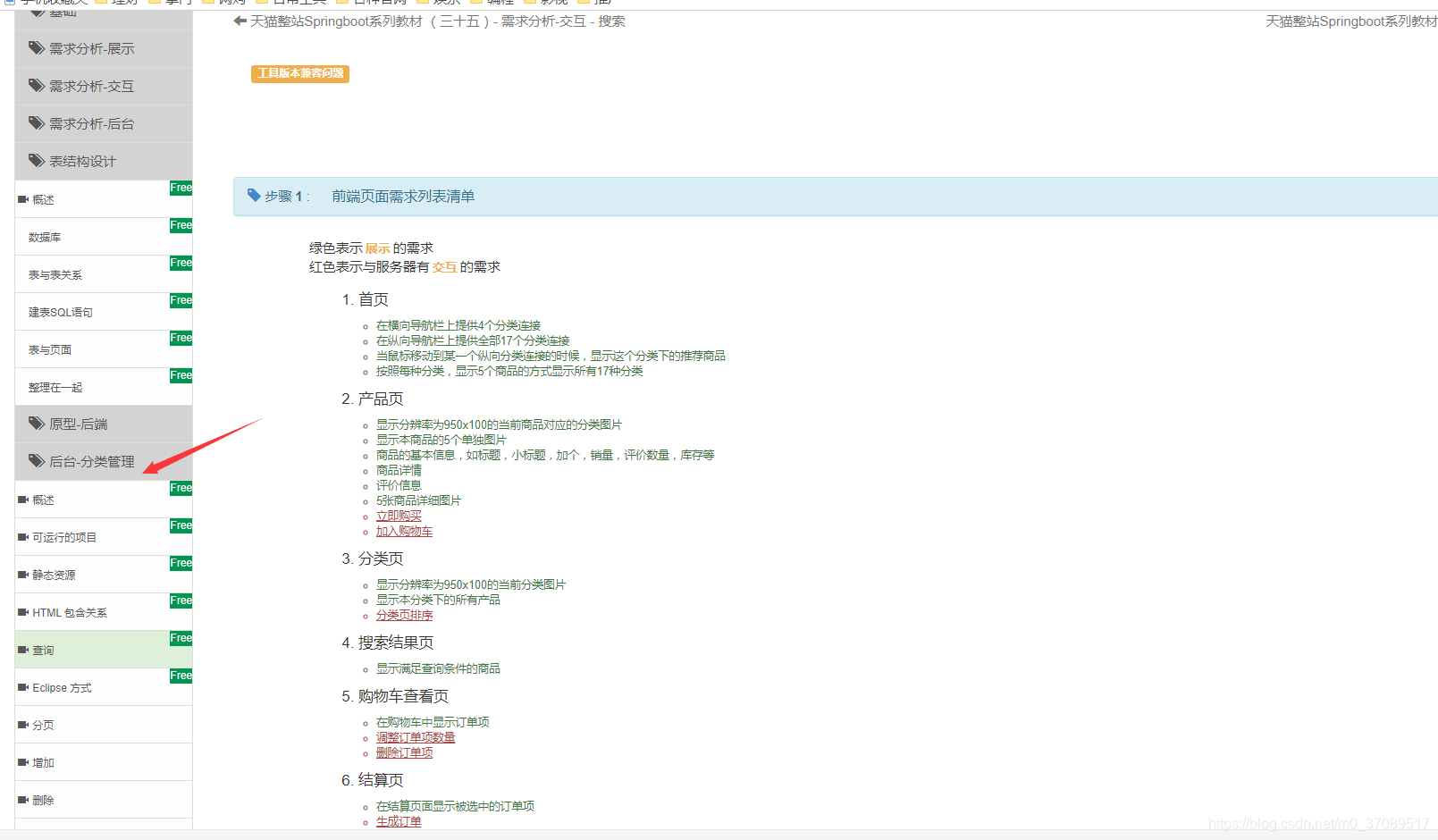Click red 生成订单 link
This screenshot has width=1438, height=840.
(x=399, y=821)
